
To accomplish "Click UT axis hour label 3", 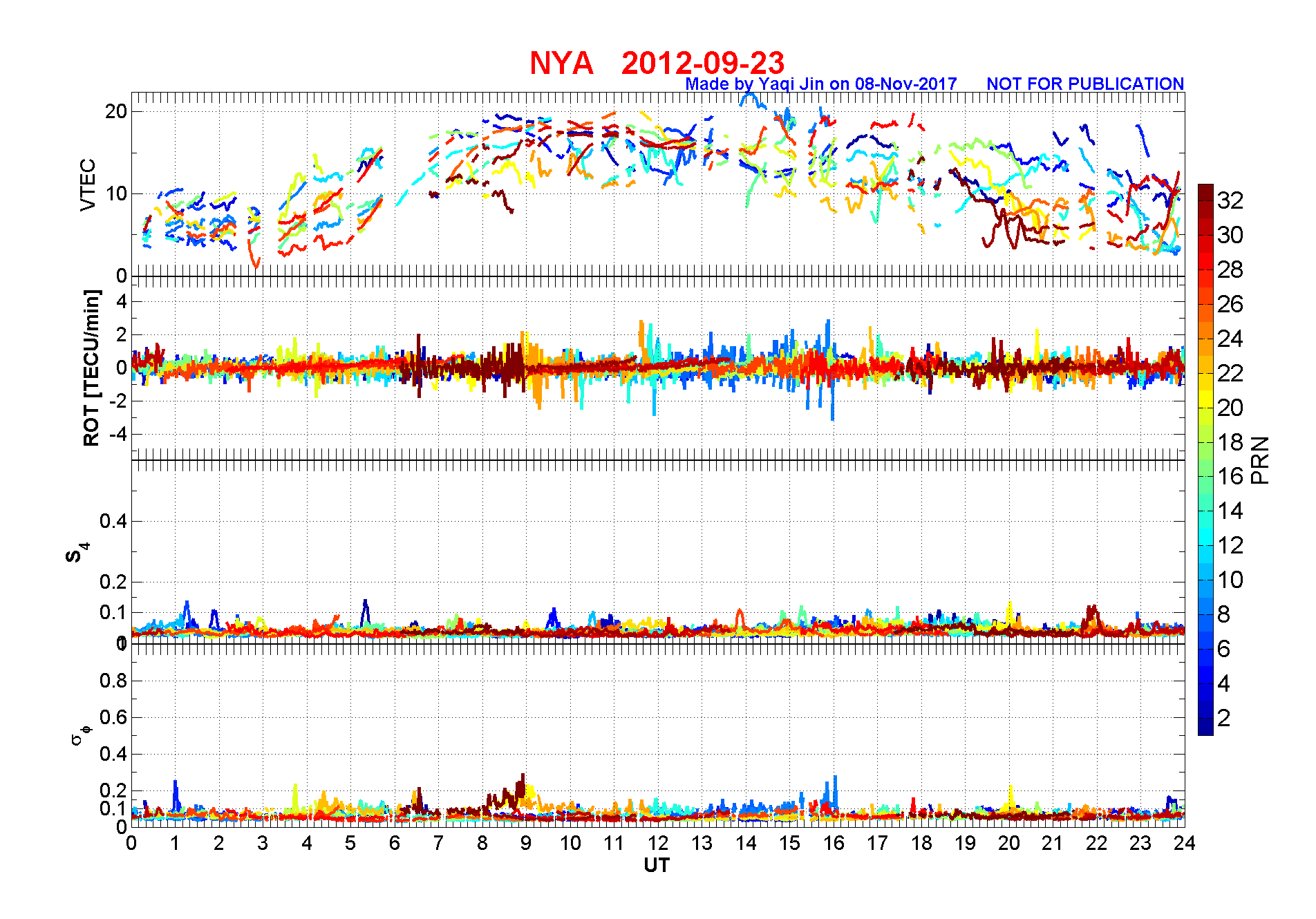I will tap(263, 843).
